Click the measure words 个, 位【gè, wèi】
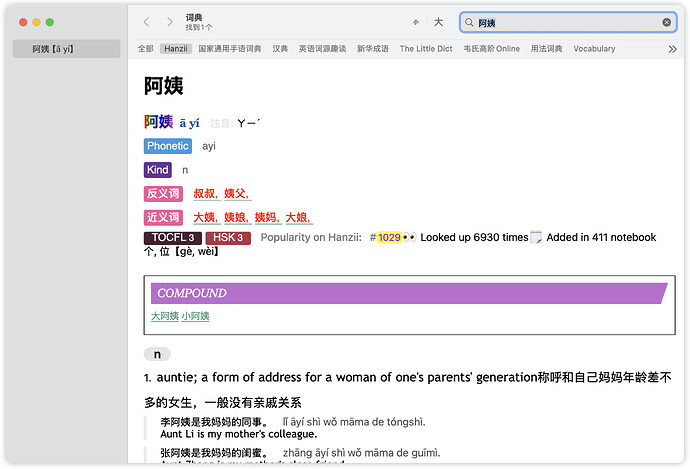 tap(181, 252)
